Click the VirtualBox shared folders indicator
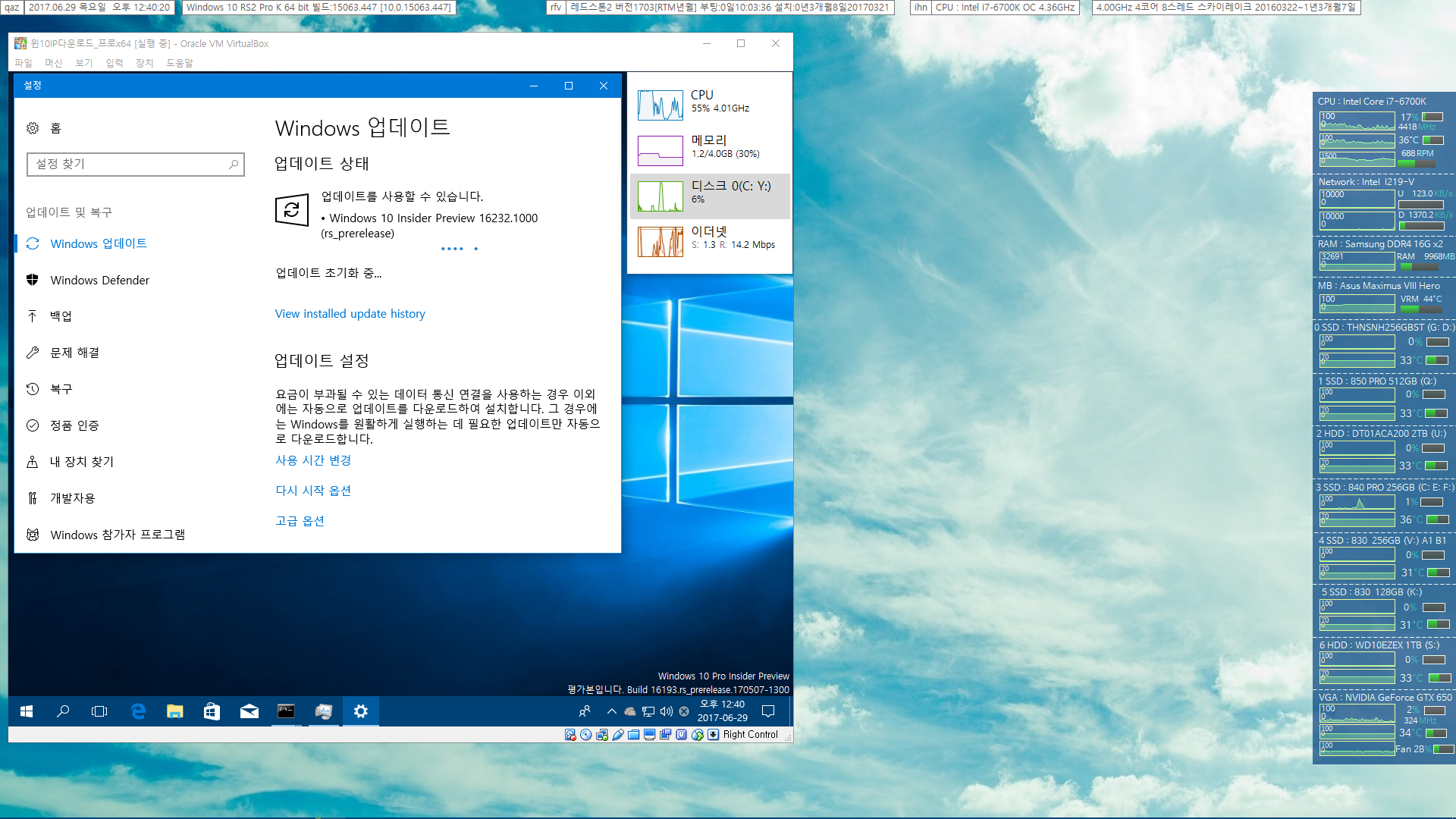Viewport: 1456px width, 819px height. (634, 735)
